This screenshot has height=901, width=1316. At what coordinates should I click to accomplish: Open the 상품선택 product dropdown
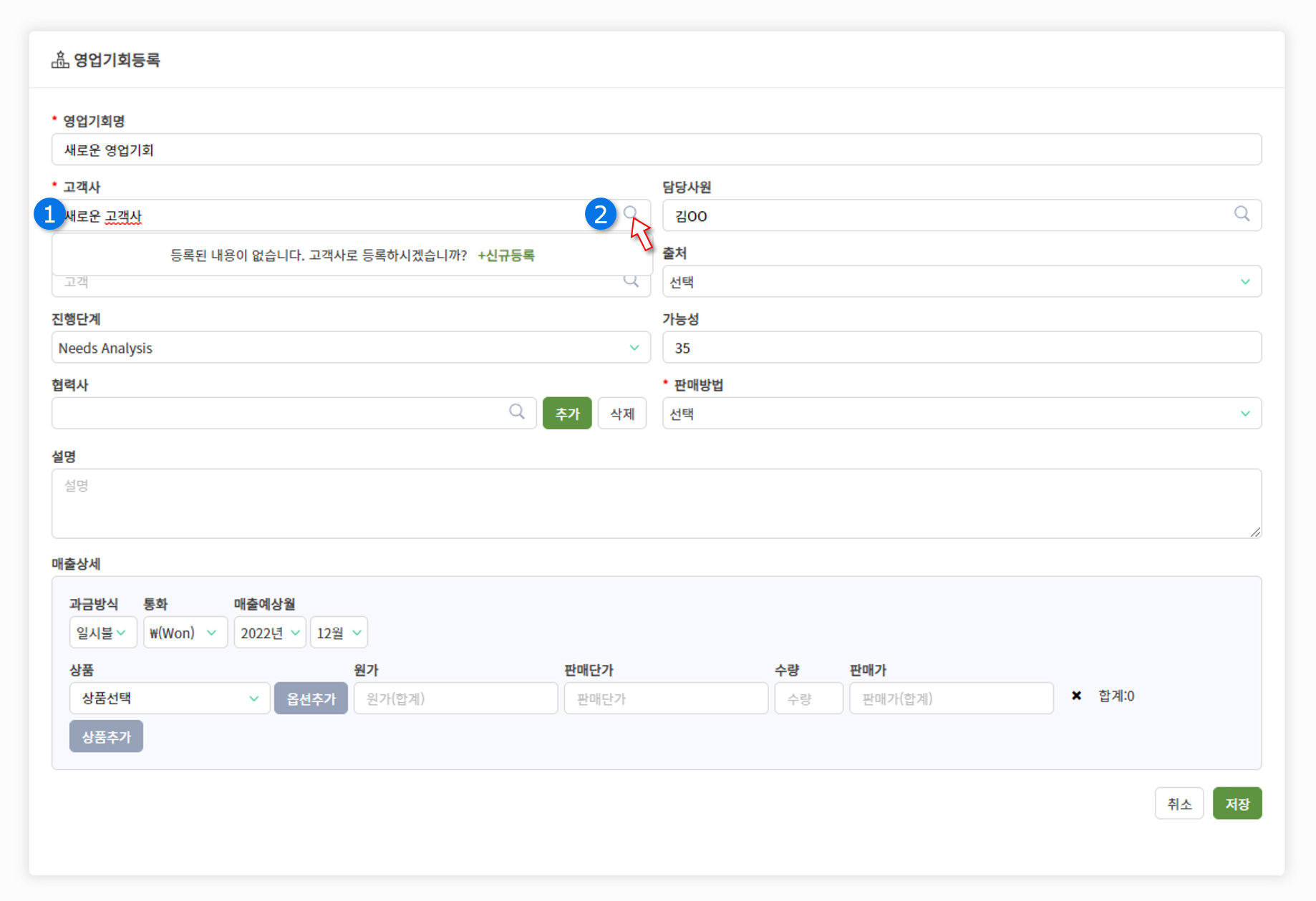[170, 698]
